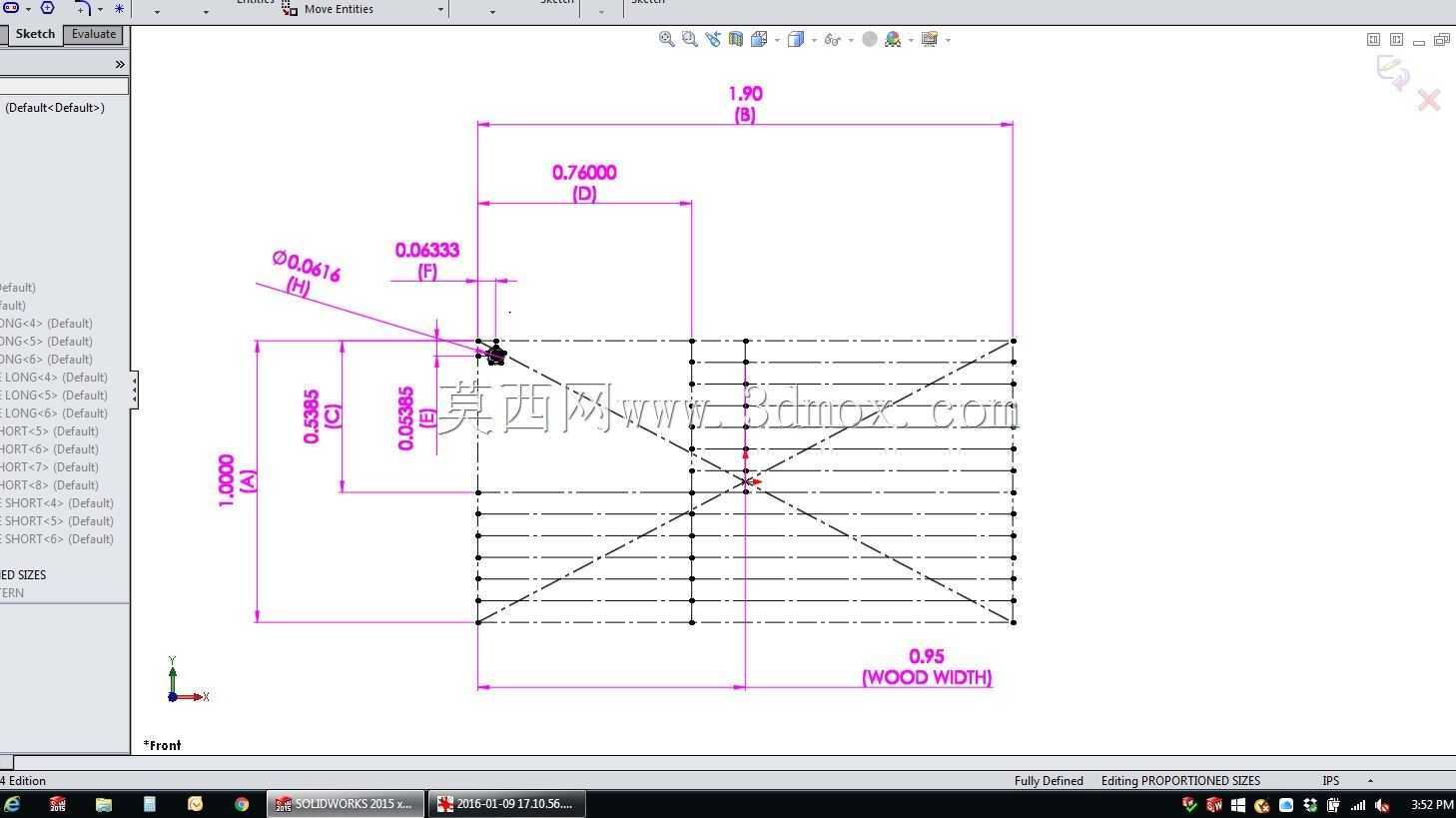Cancel sketch with the red X icon
The image size is (1456, 818).
click(1429, 99)
